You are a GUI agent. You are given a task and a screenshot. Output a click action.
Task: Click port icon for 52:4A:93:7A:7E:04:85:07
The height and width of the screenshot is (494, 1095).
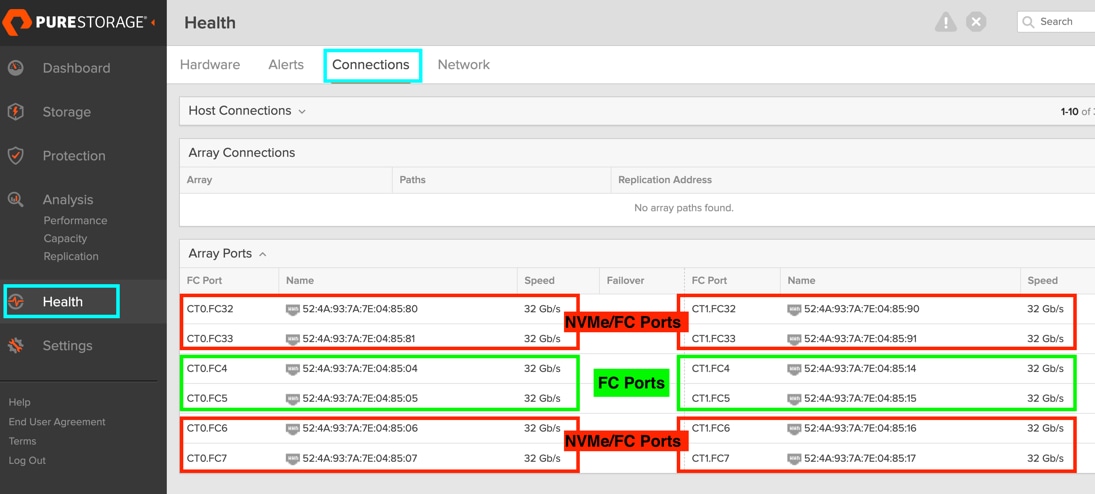(x=293, y=458)
